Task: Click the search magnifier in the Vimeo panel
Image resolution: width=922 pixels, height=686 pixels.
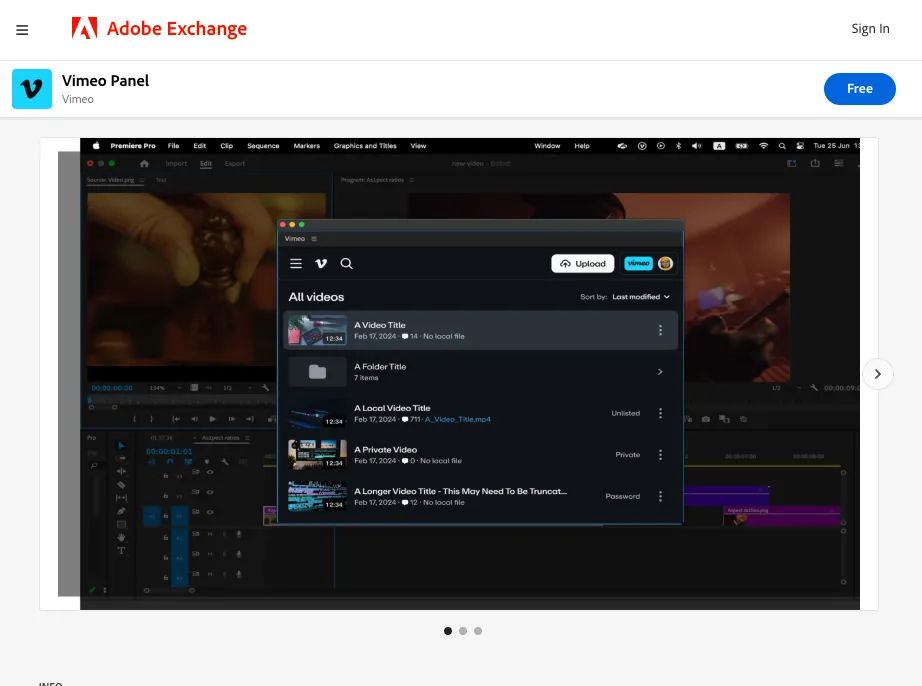Action: 346,263
